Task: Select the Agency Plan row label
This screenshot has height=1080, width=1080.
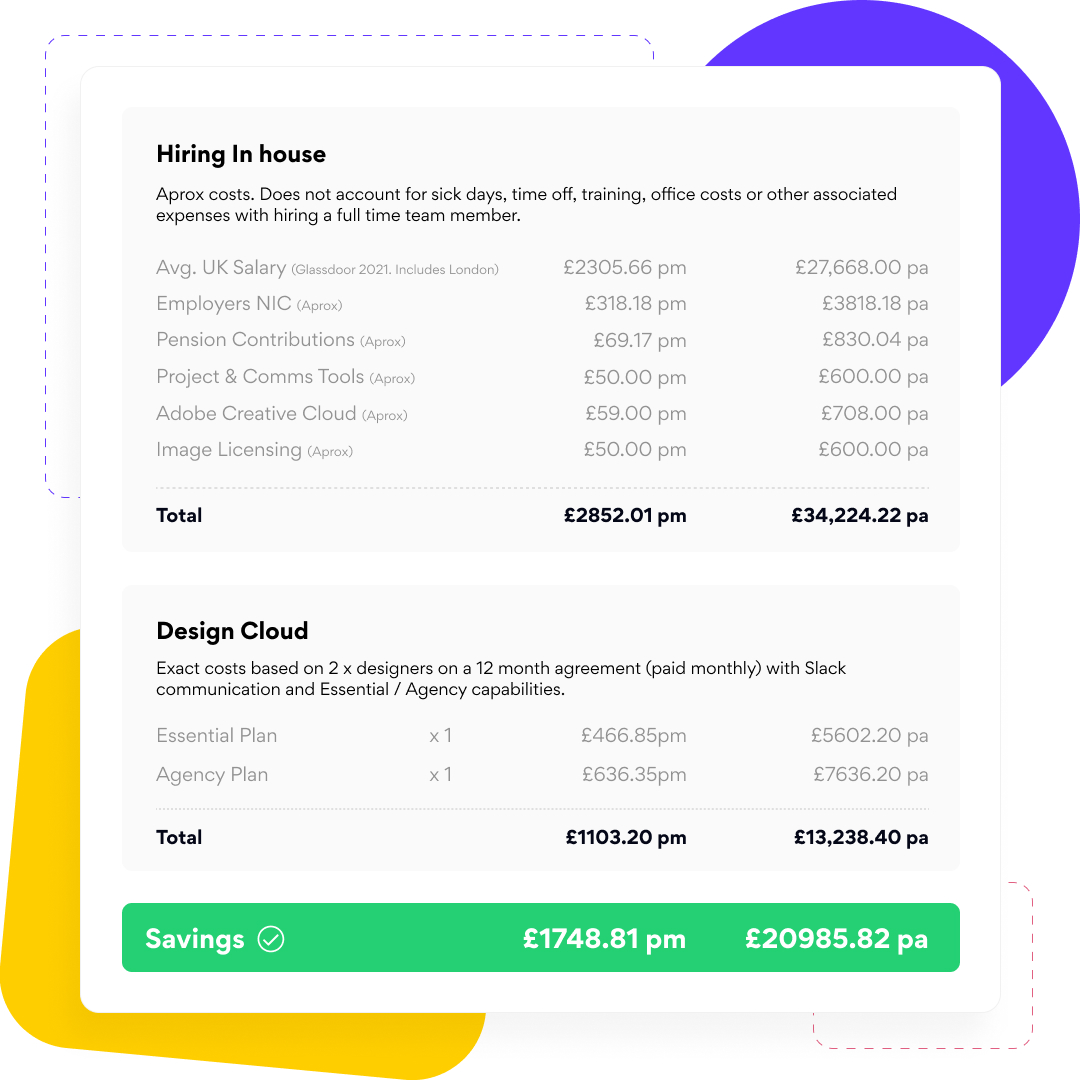Action: click(x=212, y=775)
